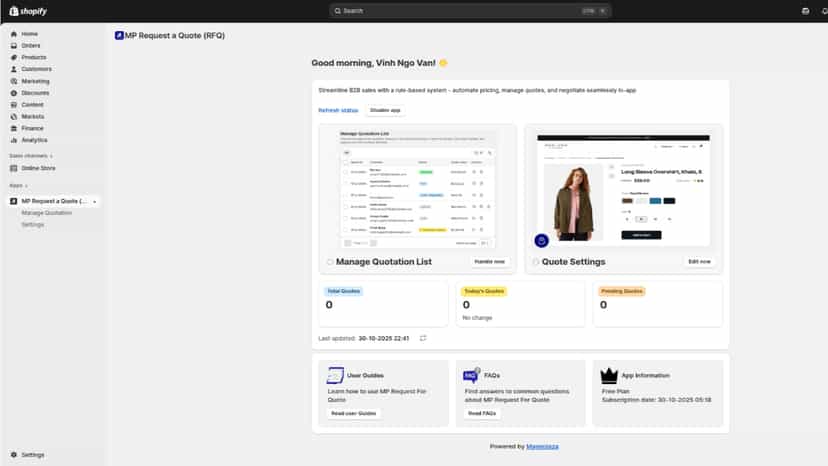Open the Powered by company link
This screenshot has height=466, width=828.
pyautogui.click(x=542, y=446)
